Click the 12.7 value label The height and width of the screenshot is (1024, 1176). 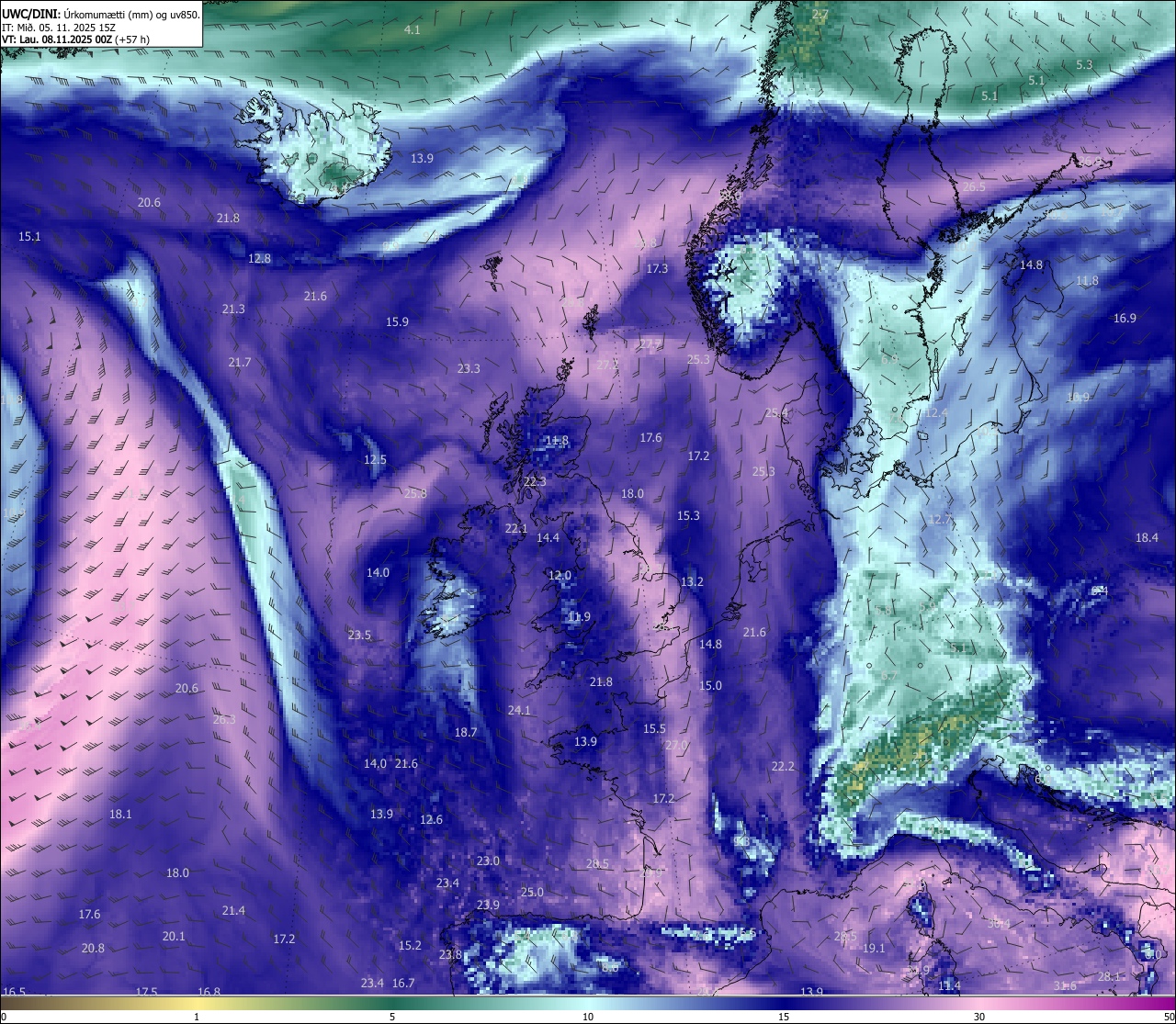click(939, 520)
